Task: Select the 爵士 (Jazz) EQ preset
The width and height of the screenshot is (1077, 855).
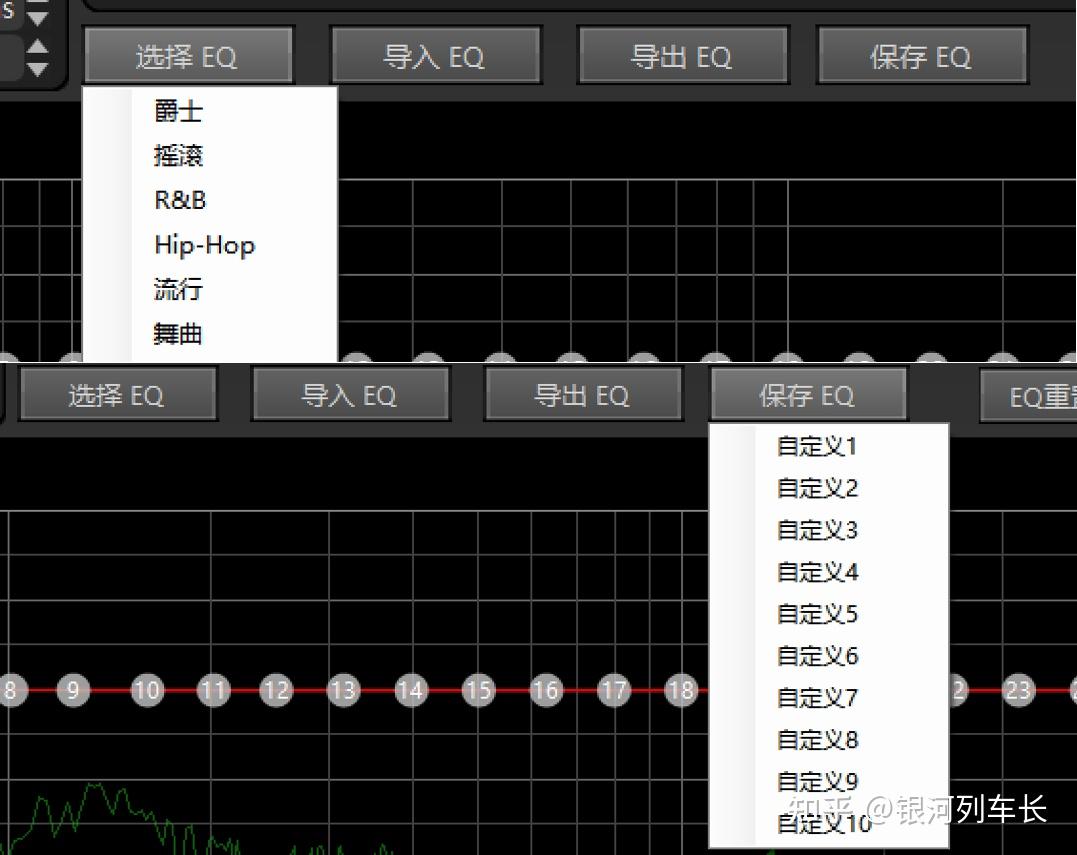Action: tap(178, 111)
